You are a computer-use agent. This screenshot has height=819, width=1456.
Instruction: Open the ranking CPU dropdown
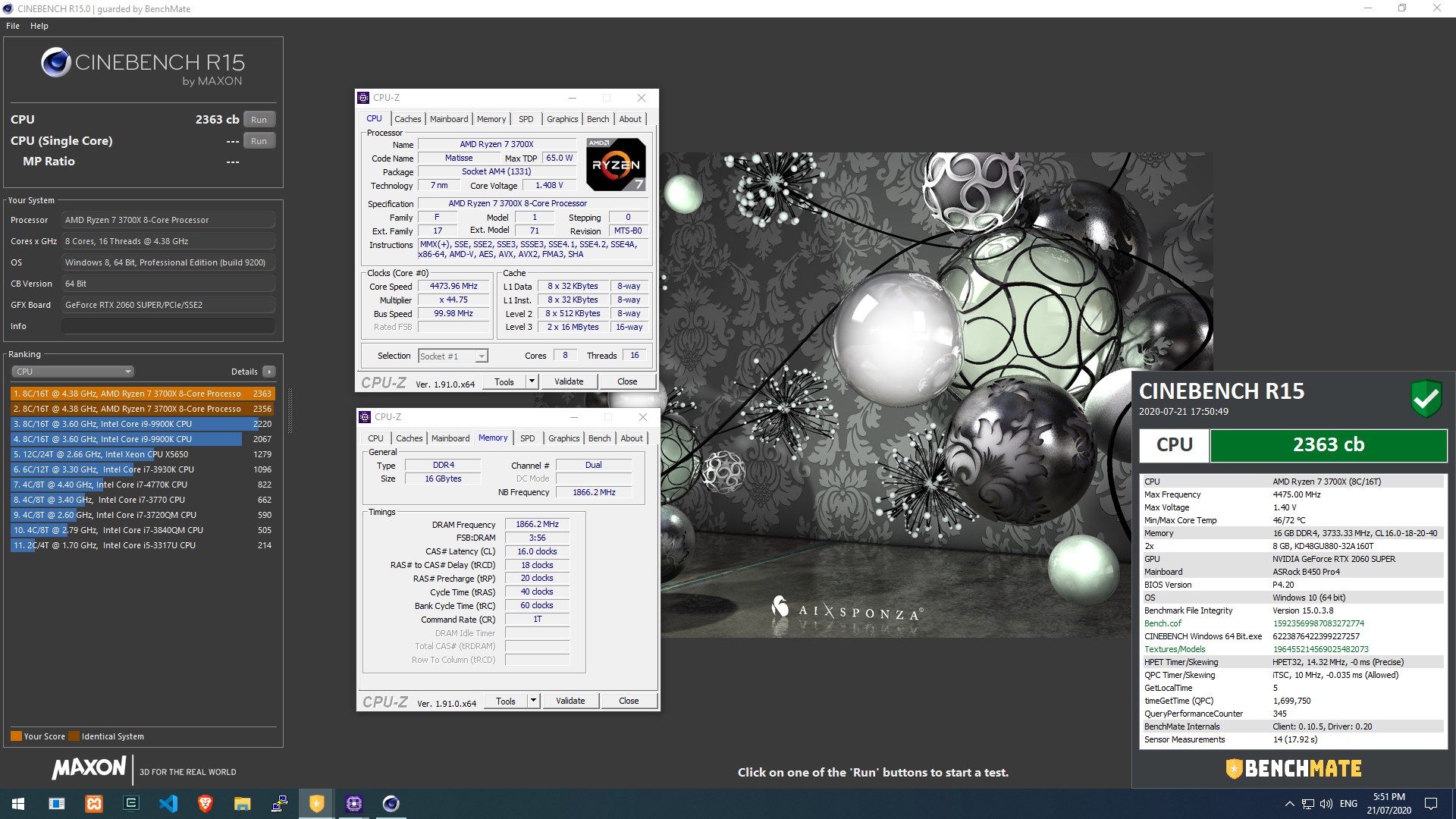tap(73, 372)
